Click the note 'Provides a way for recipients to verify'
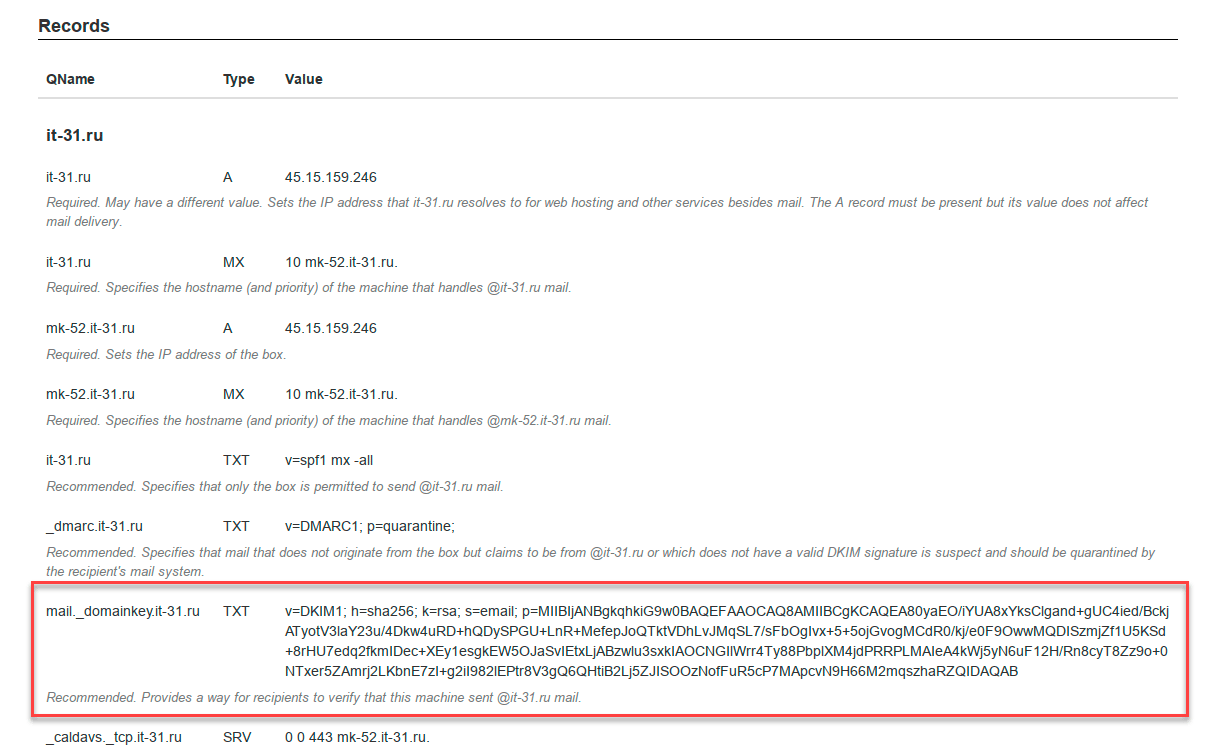The width and height of the screenshot is (1212, 751). pos(313,697)
